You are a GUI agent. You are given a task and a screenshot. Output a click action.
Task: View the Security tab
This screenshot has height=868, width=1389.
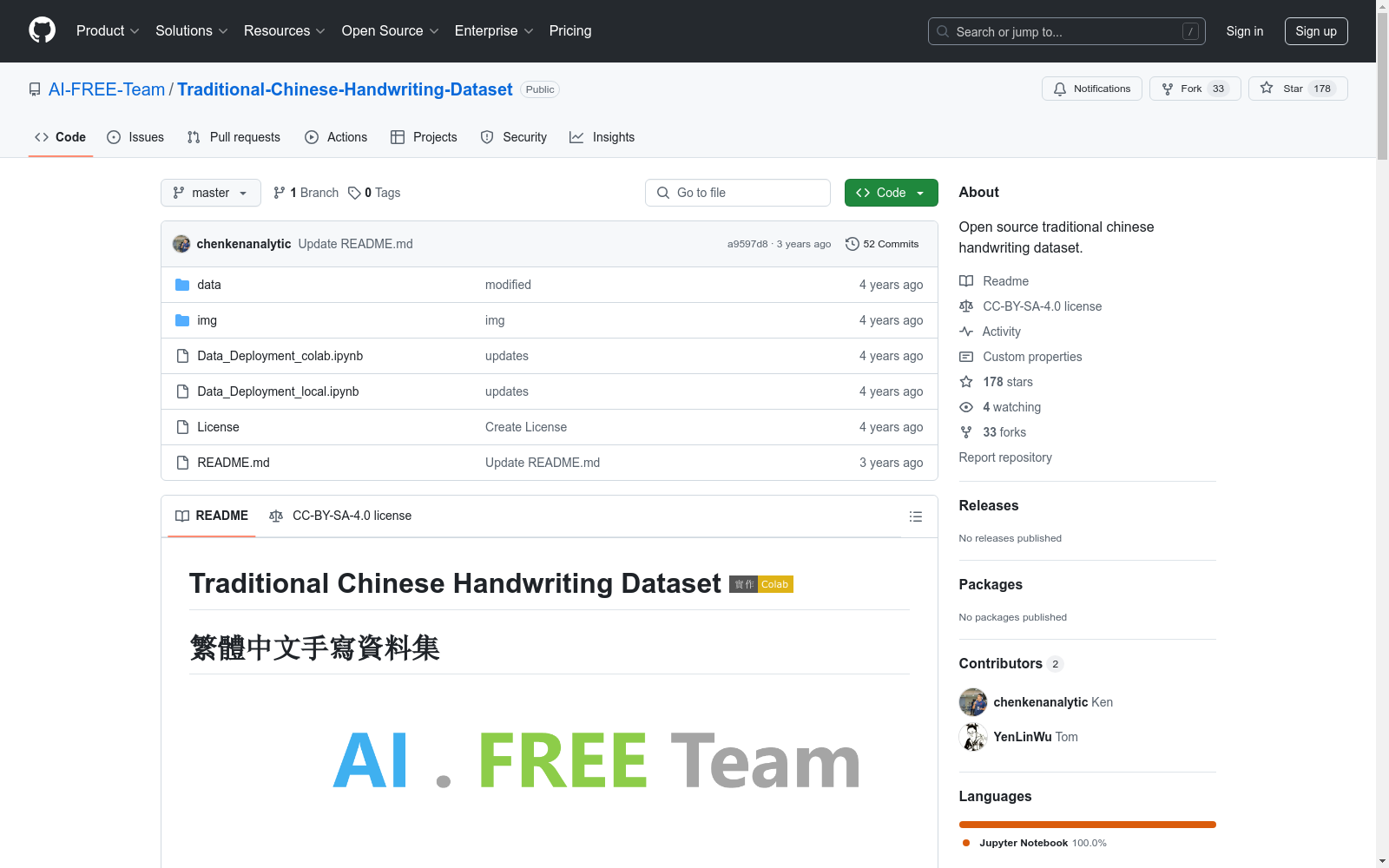tap(514, 137)
